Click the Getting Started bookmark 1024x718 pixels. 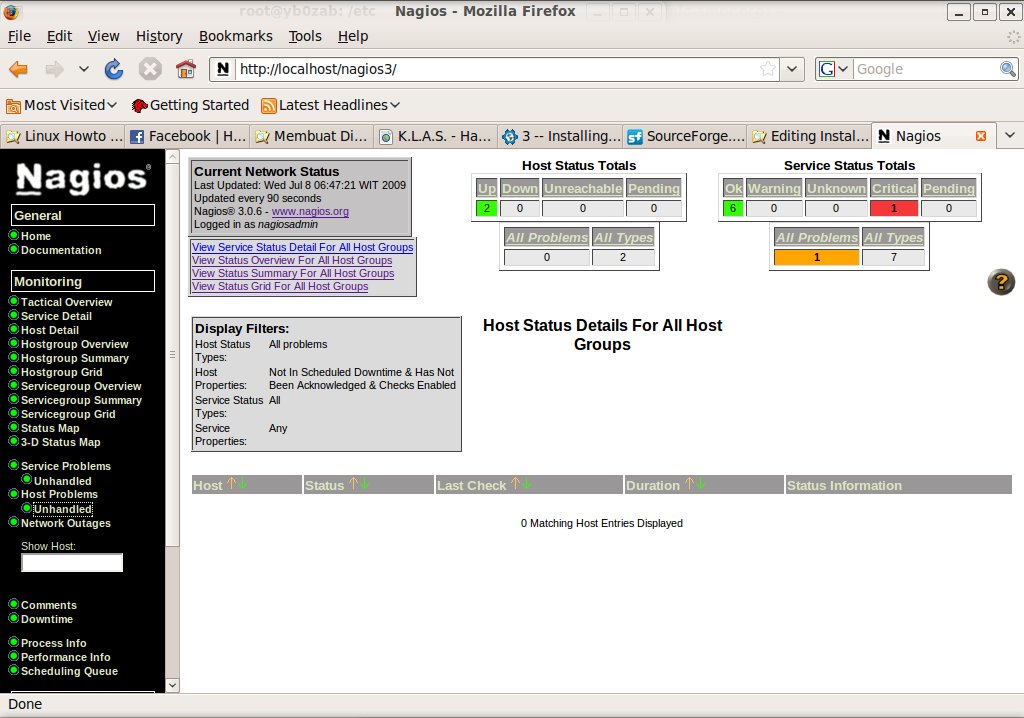click(190, 105)
